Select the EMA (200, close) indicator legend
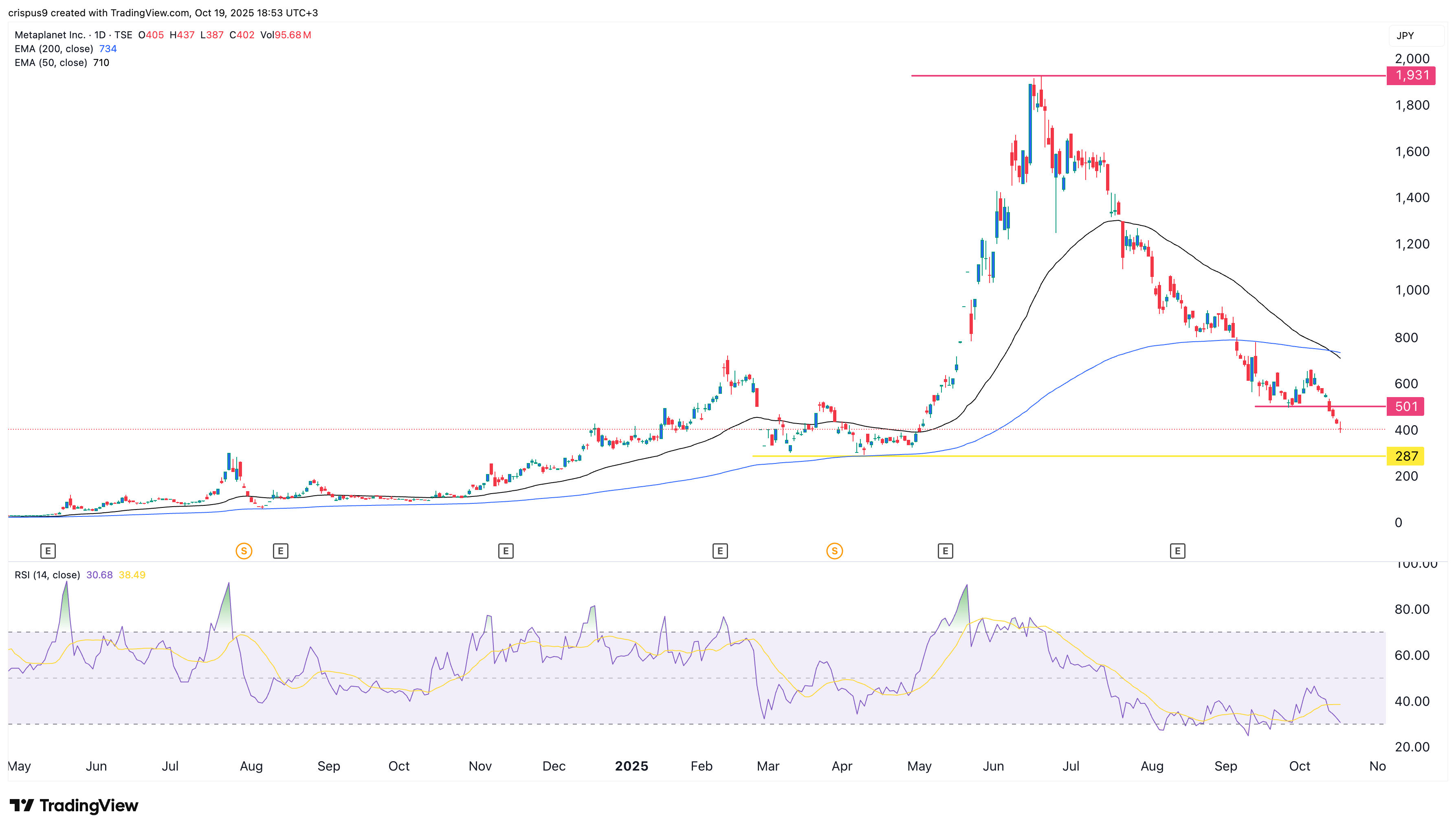The width and height of the screenshot is (1456, 830). (x=54, y=49)
